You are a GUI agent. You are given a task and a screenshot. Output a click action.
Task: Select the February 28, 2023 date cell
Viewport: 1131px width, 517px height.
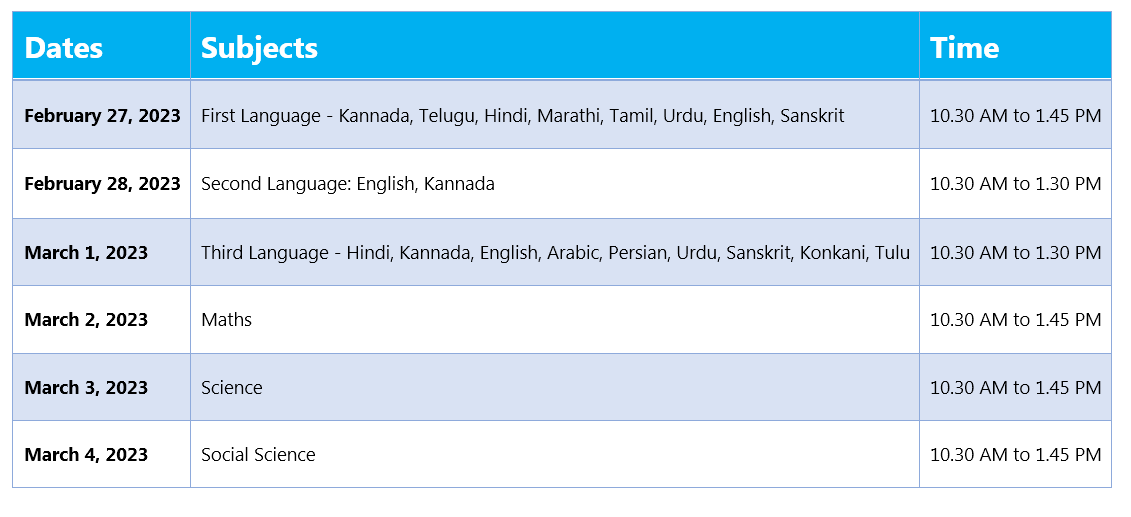[102, 184]
